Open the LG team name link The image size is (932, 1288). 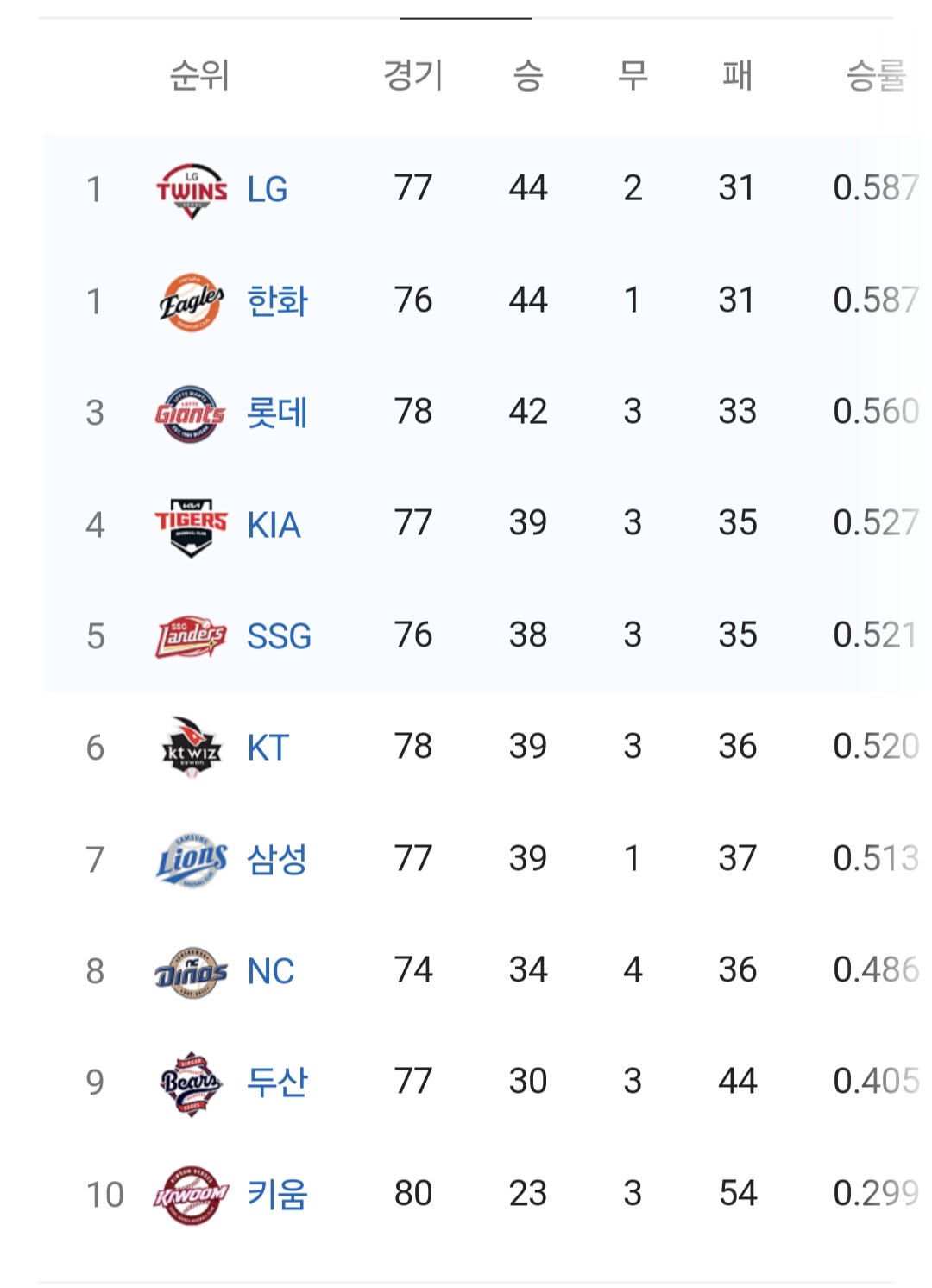268,189
